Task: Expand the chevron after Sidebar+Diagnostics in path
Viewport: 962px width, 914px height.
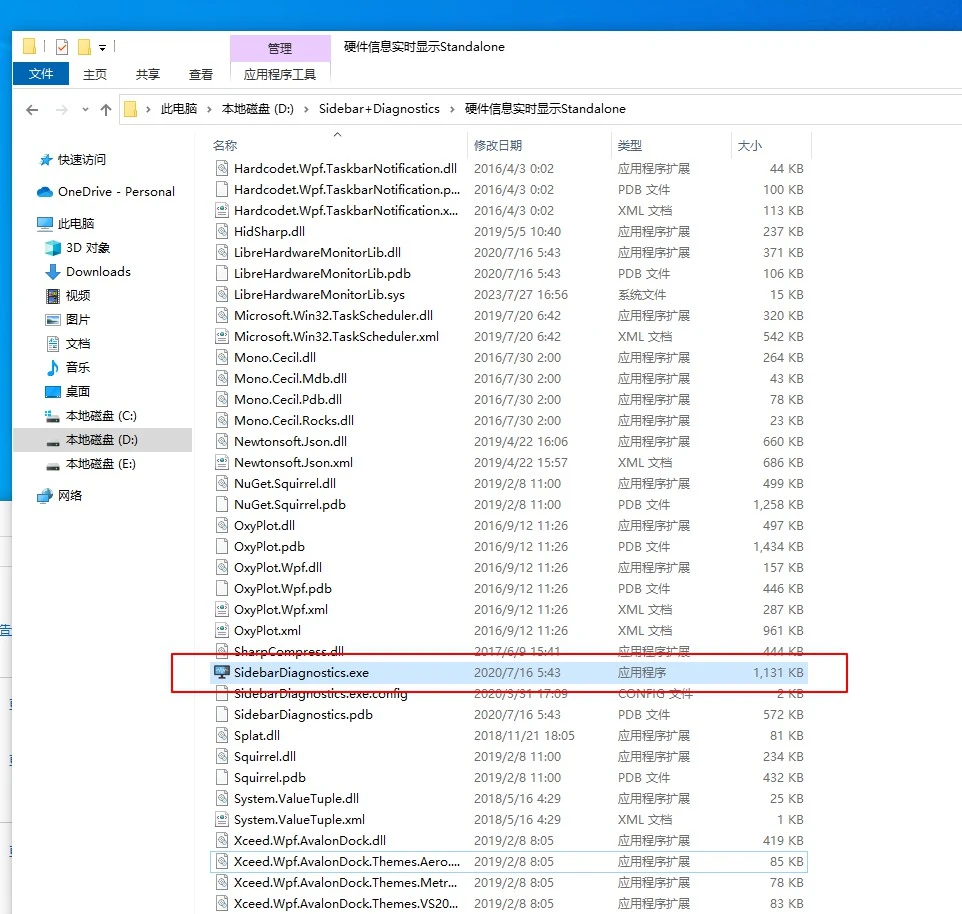Action: pyautogui.click(x=452, y=109)
